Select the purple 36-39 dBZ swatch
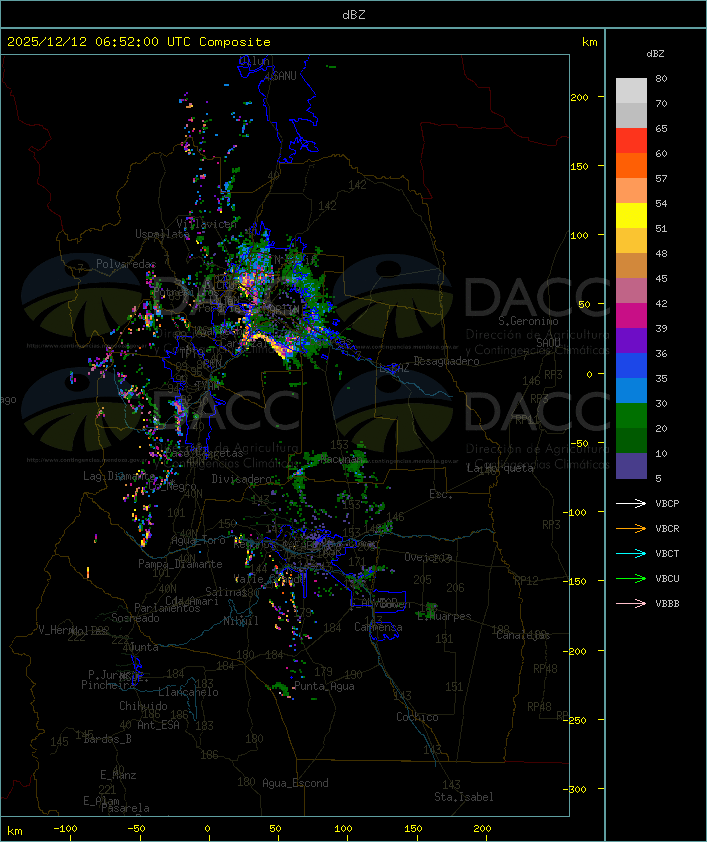The height and width of the screenshot is (842, 707). coord(631,340)
